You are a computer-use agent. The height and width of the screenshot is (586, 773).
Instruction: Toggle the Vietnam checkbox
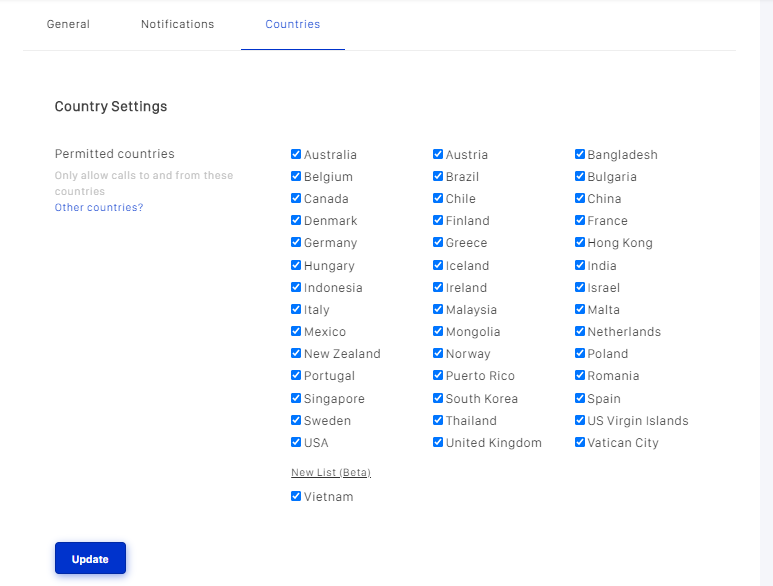coord(296,496)
